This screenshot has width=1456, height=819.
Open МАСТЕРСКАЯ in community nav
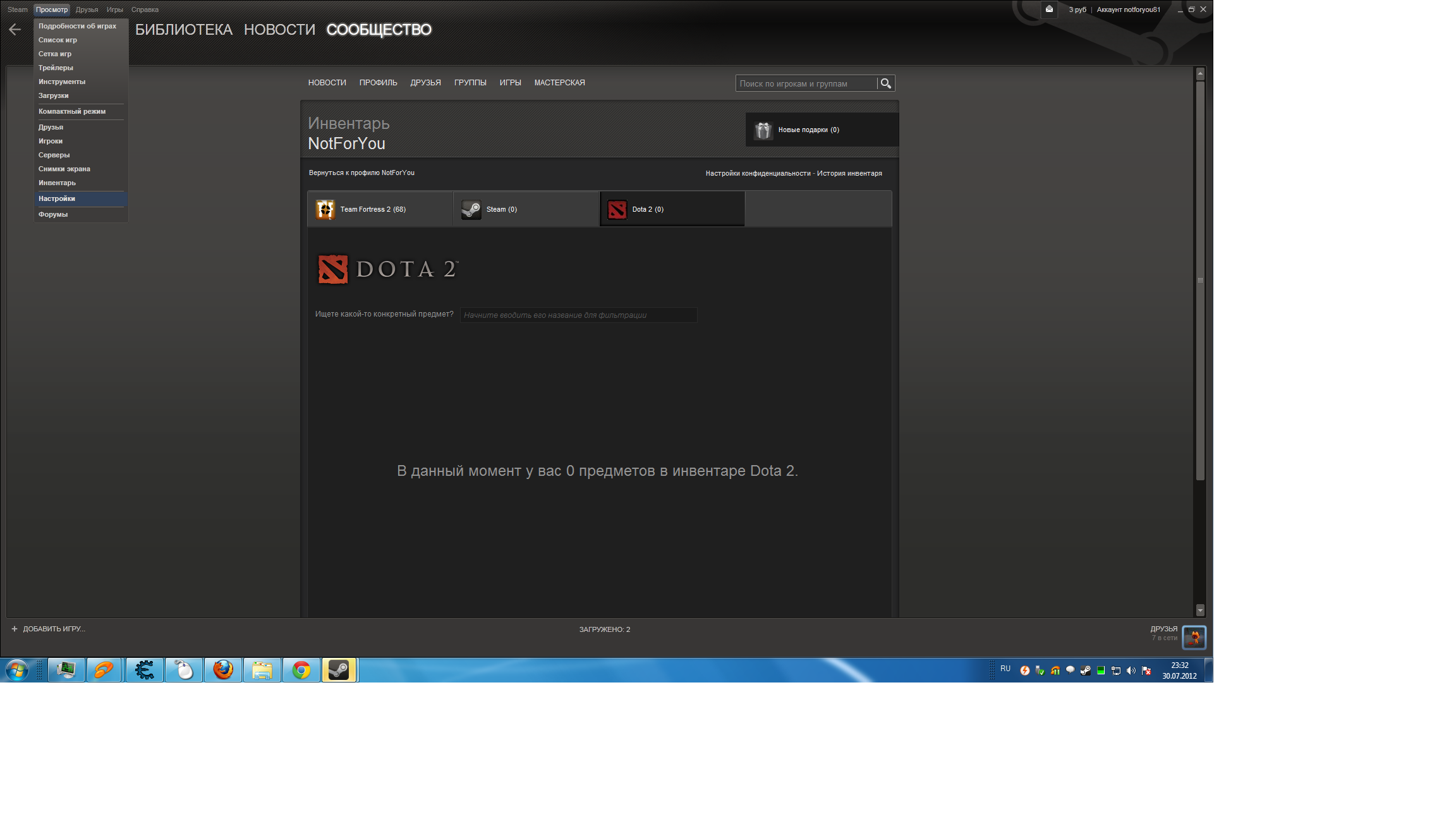click(559, 83)
